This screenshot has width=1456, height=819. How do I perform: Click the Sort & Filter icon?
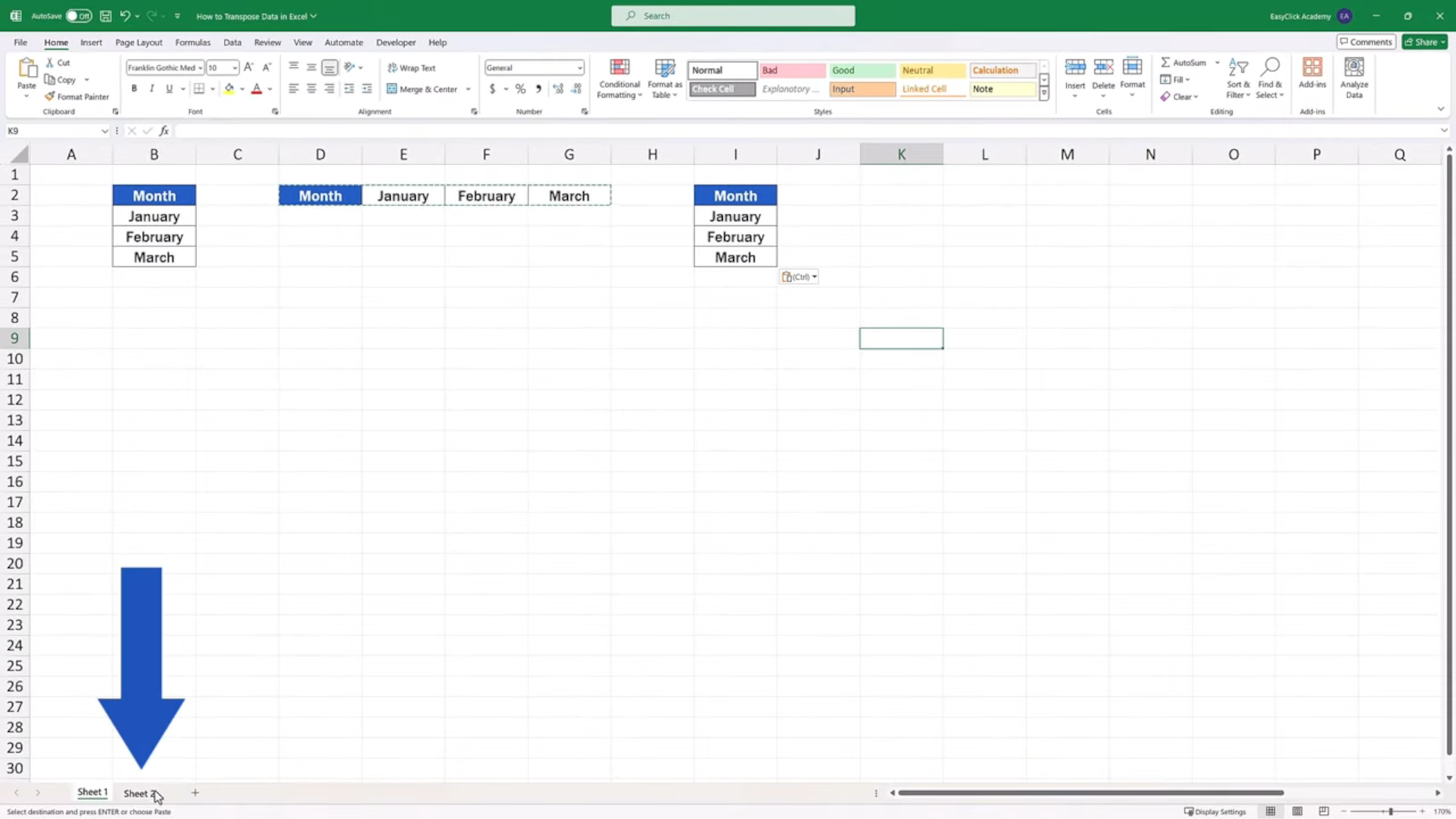[1238, 67]
